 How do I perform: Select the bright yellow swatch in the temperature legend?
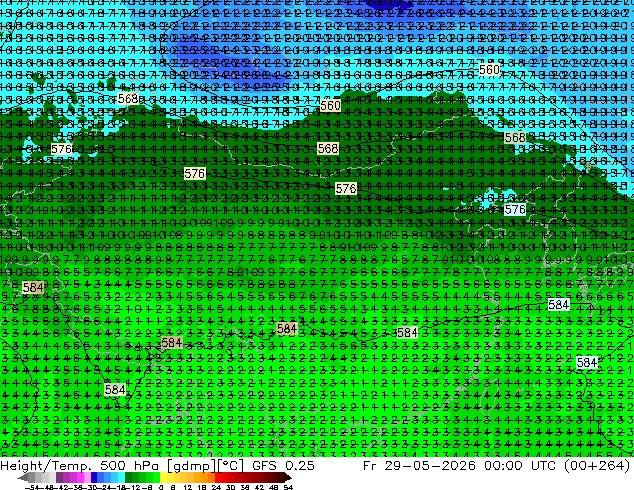(163, 478)
